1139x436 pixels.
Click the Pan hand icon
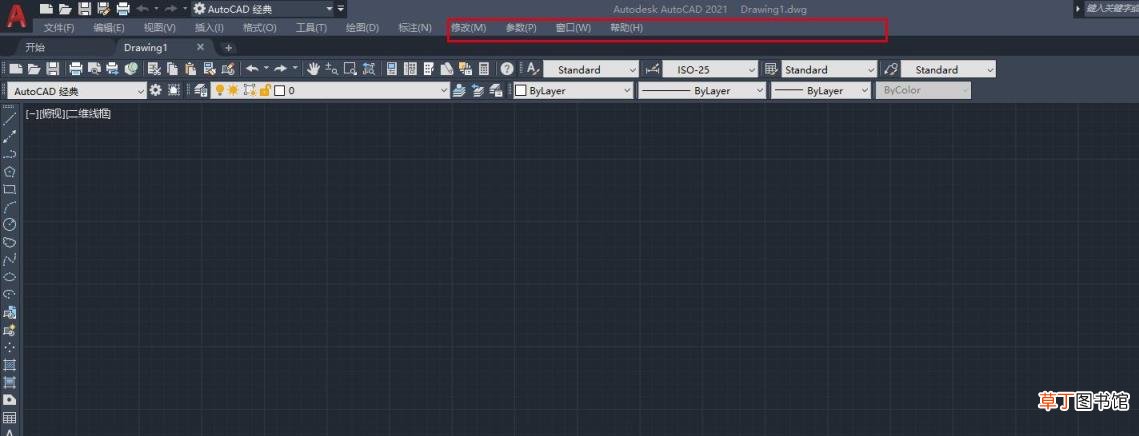click(313, 69)
